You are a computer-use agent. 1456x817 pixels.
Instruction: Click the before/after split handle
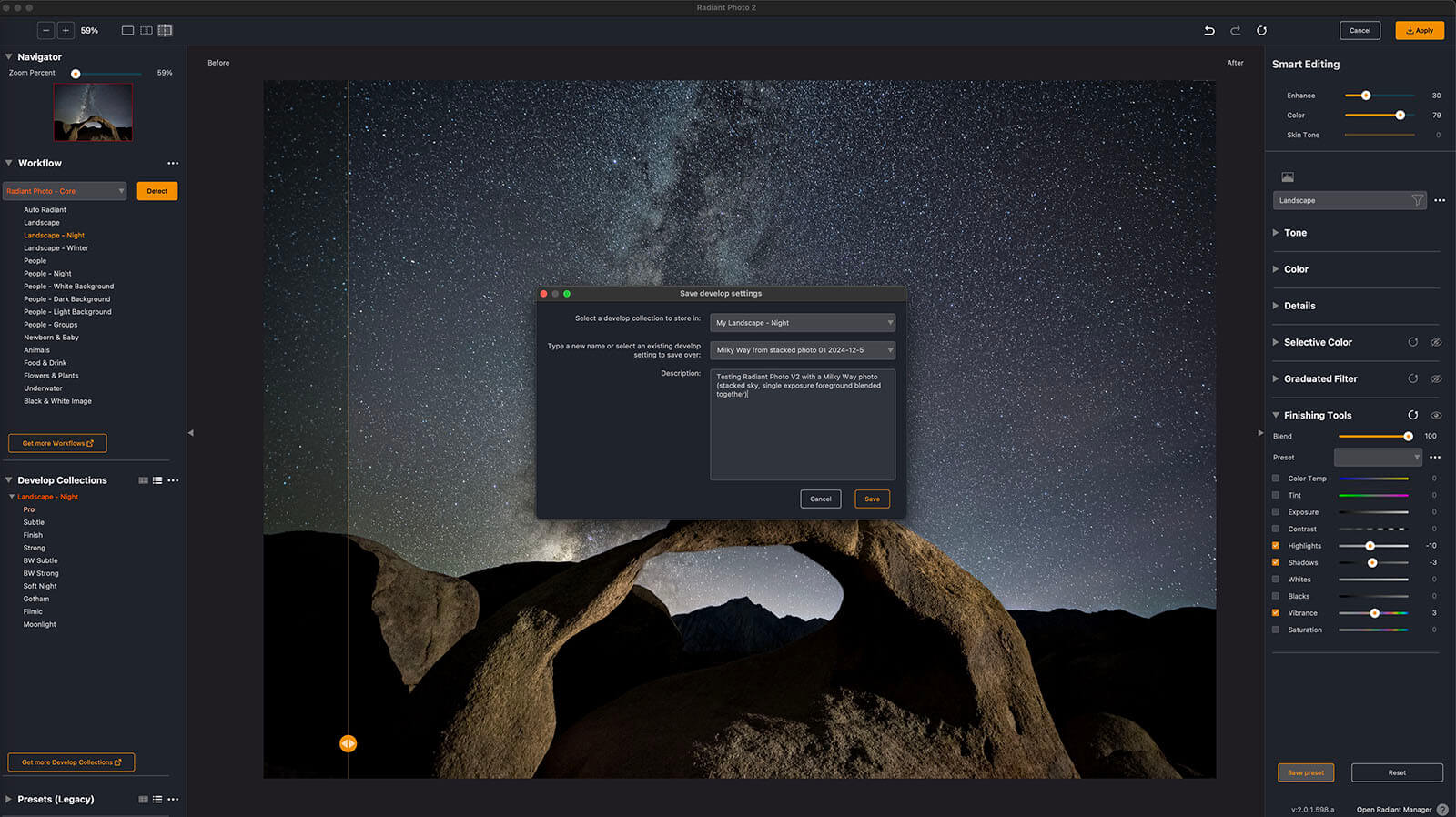[x=349, y=743]
